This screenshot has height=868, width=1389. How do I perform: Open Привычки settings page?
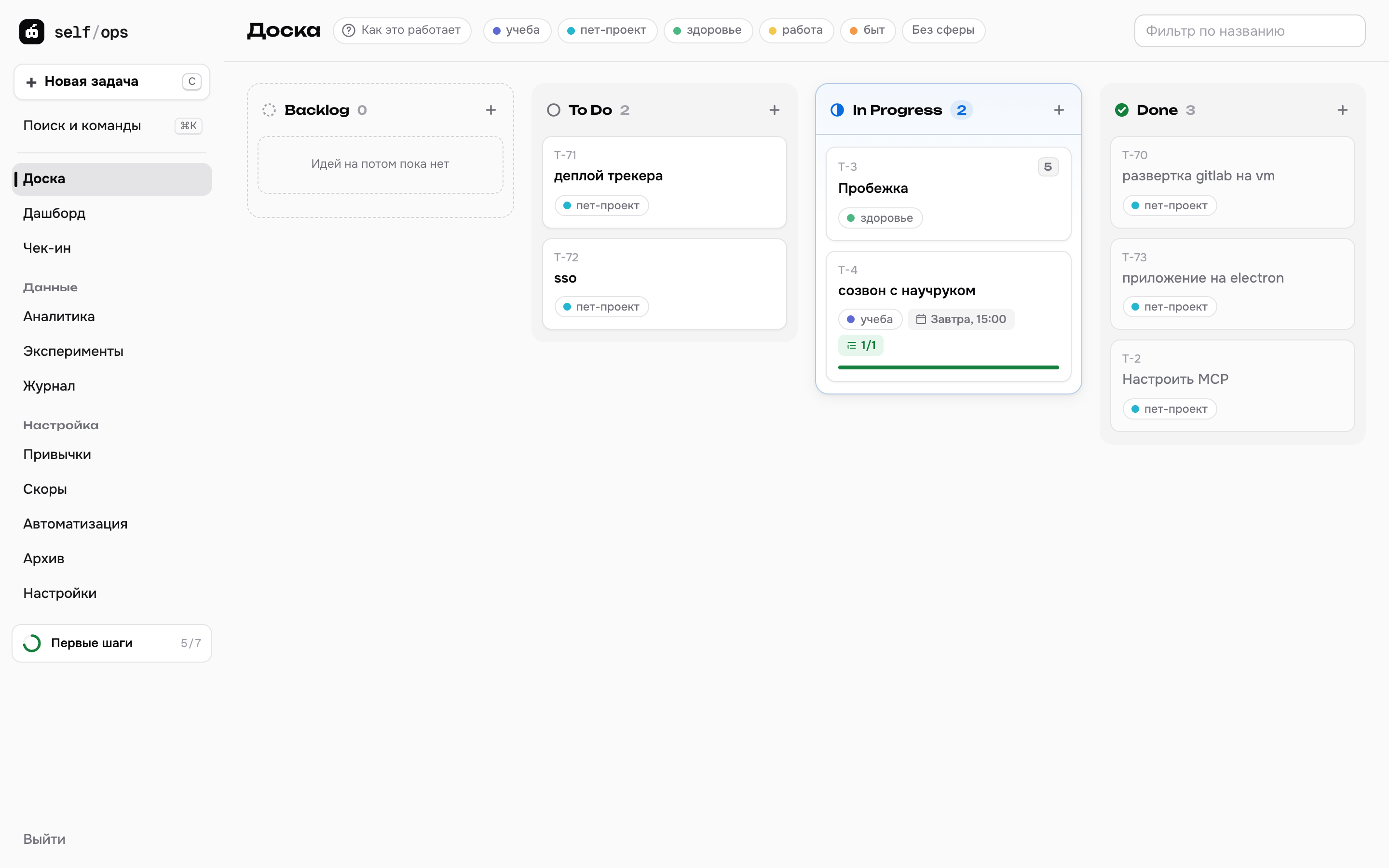click(112, 455)
